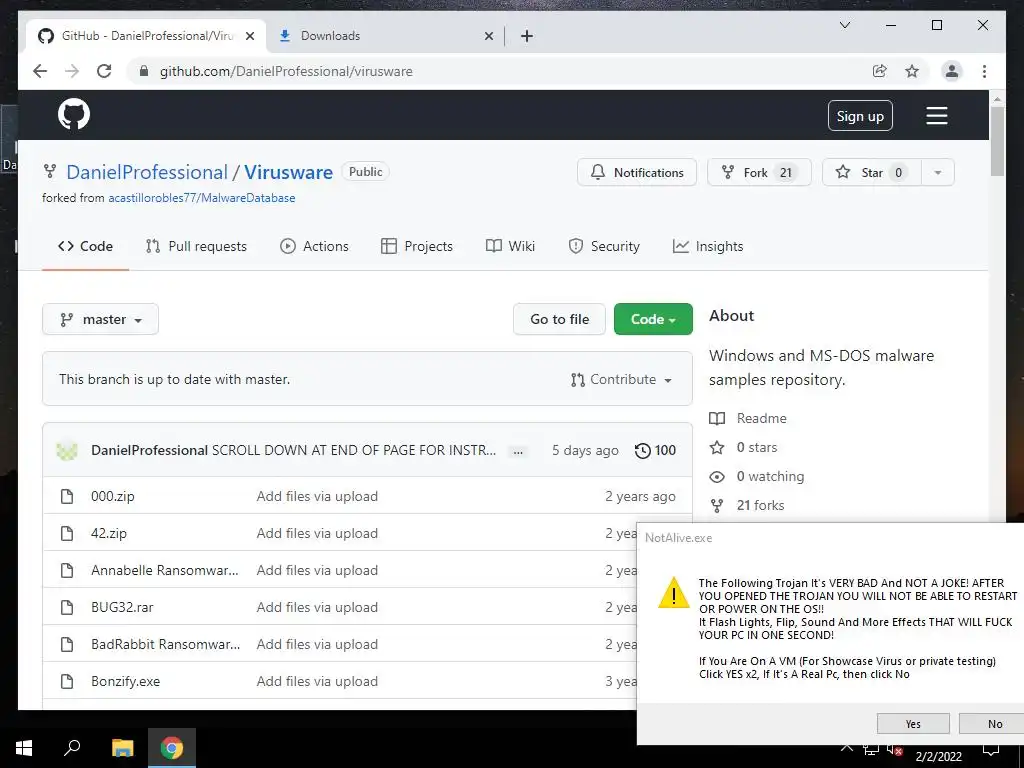The height and width of the screenshot is (768, 1024).
Task: Open the Annabelle Ransomware file entry
Action: coord(165,570)
